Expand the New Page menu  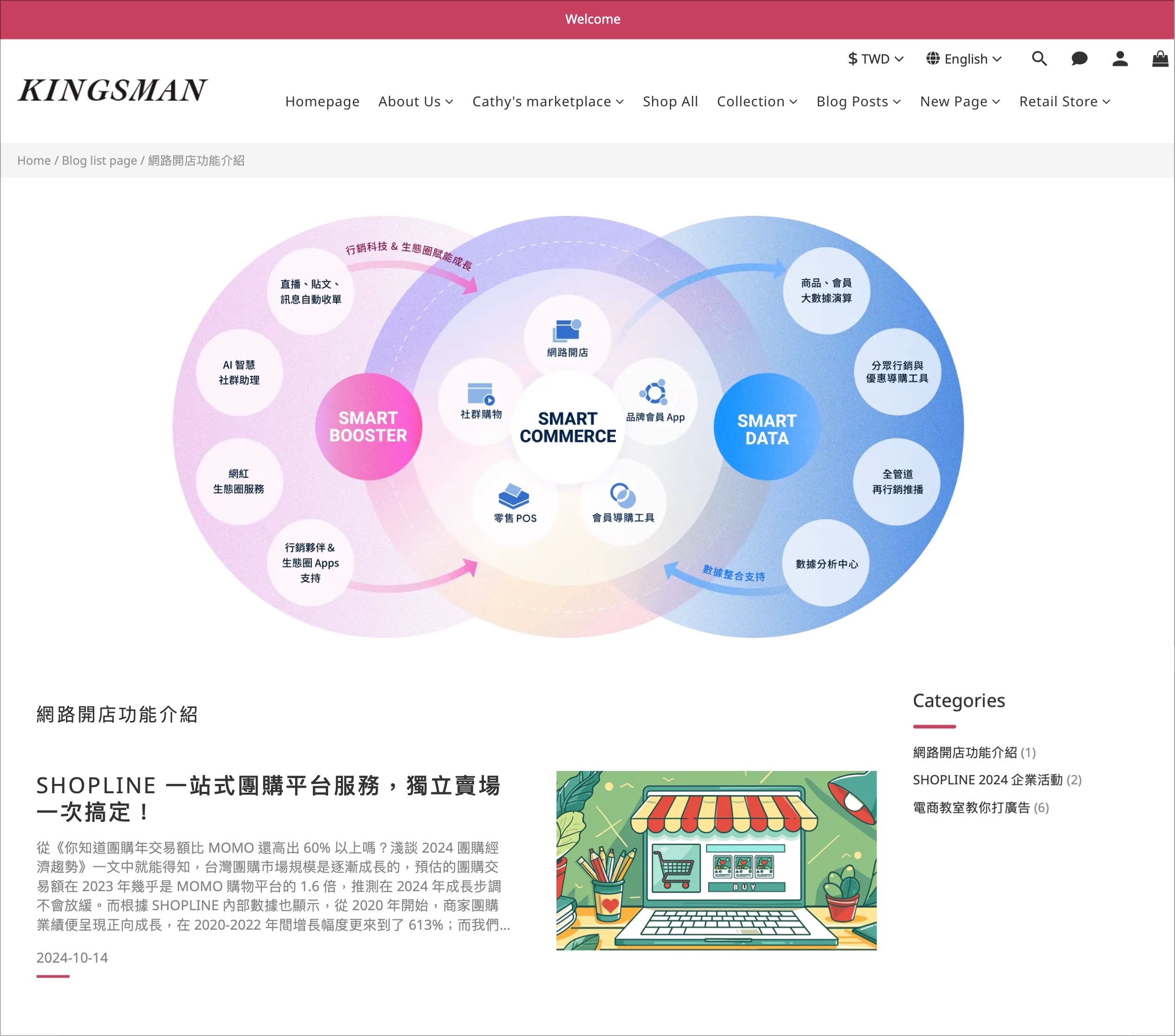[960, 102]
